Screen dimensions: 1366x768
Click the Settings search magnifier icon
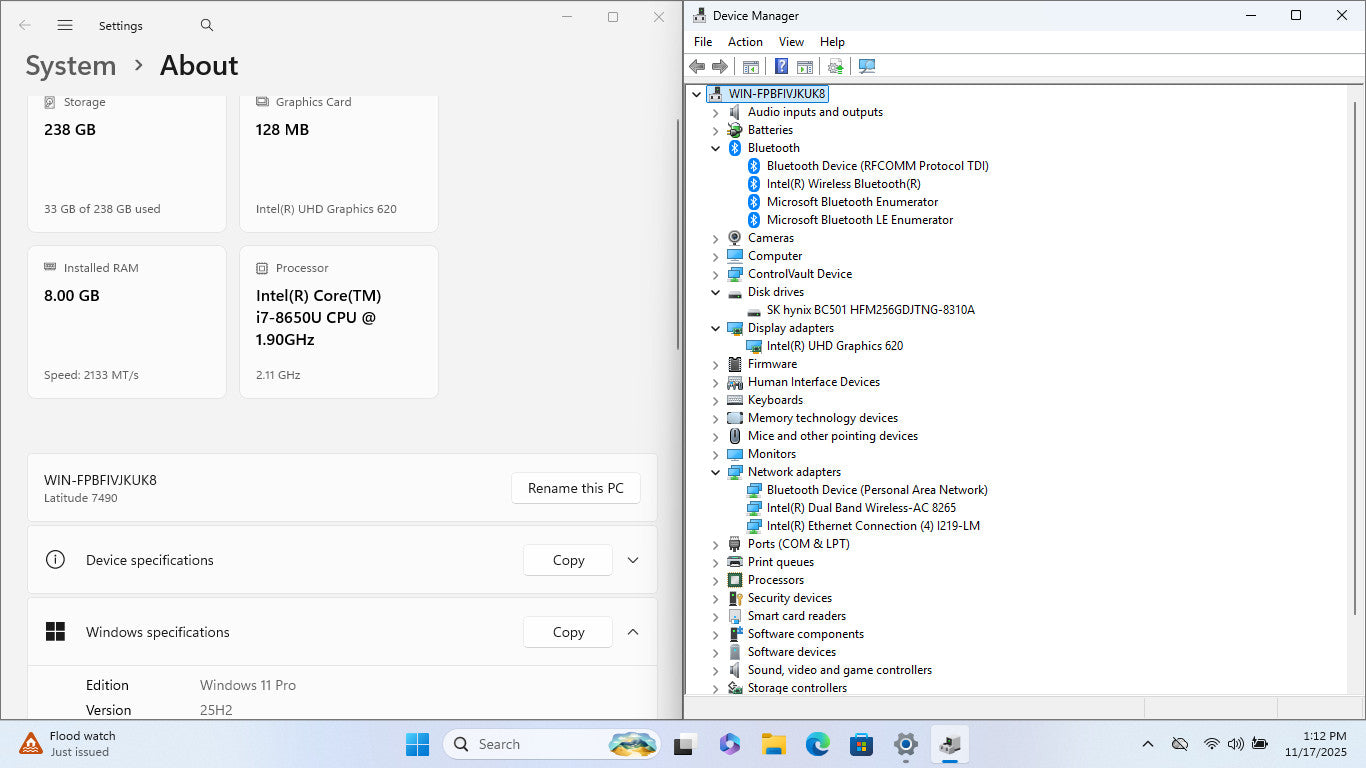coord(207,25)
